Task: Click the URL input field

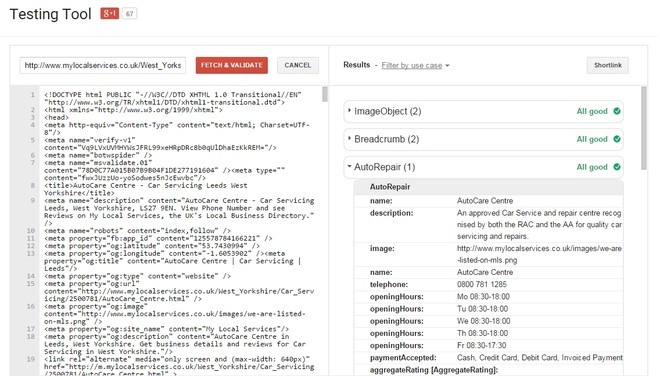Action: 103,65
